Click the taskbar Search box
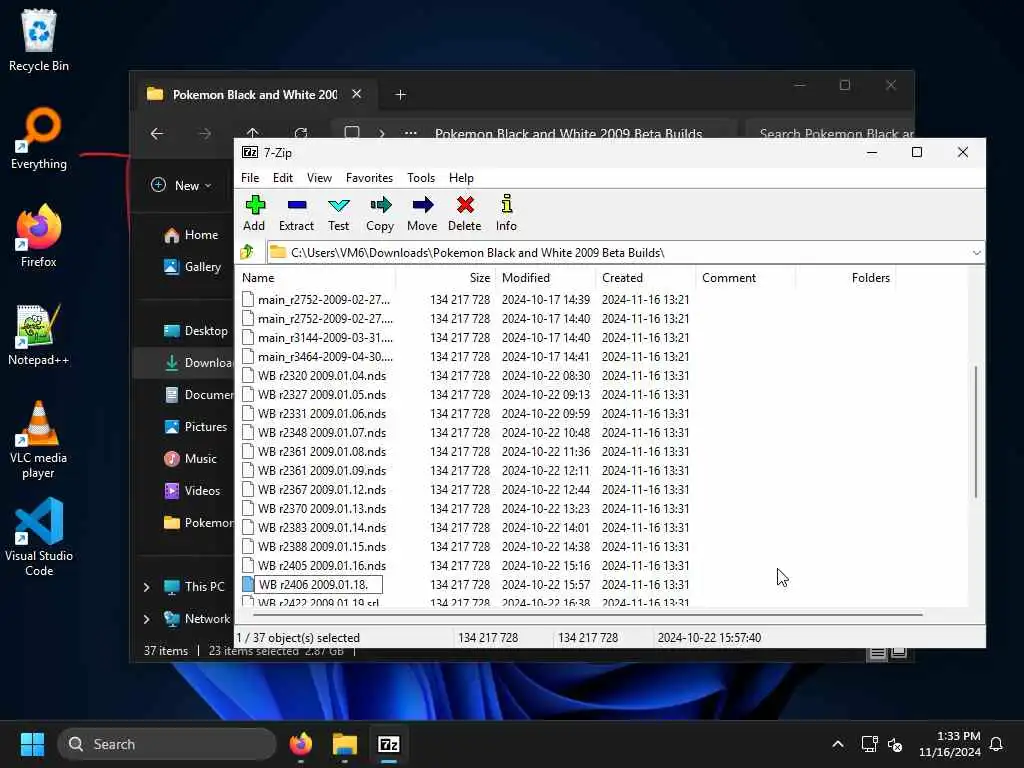The width and height of the screenshot is (1024, 768). pos(167,744)
